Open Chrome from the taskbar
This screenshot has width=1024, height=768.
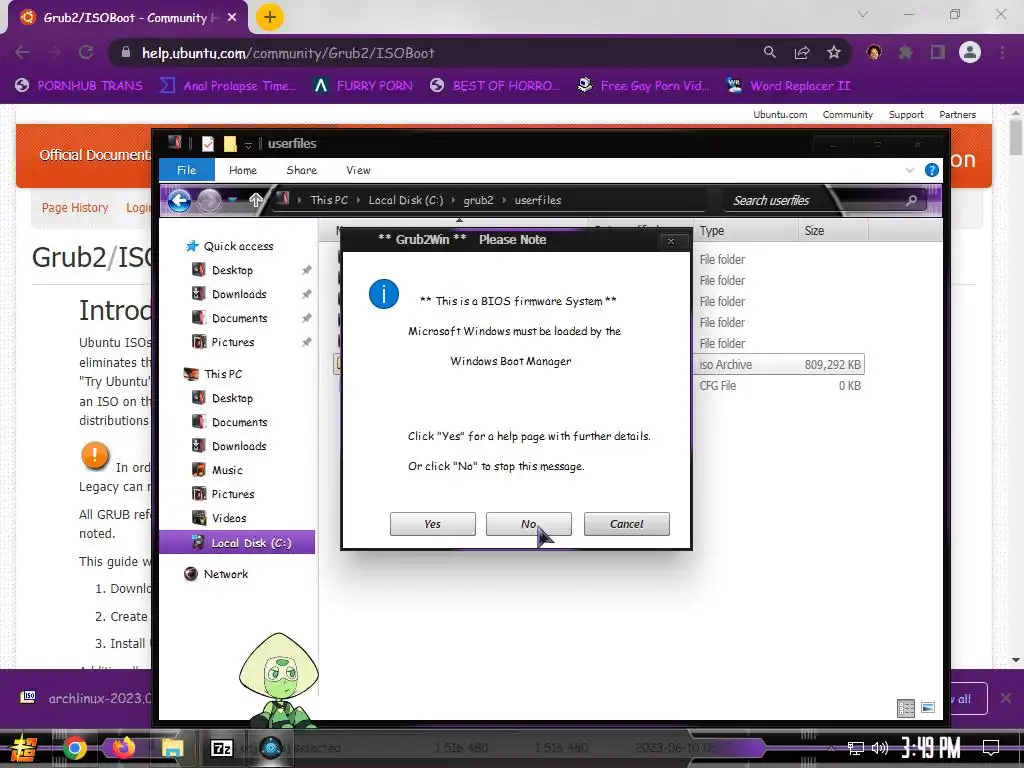click(74, 748)
